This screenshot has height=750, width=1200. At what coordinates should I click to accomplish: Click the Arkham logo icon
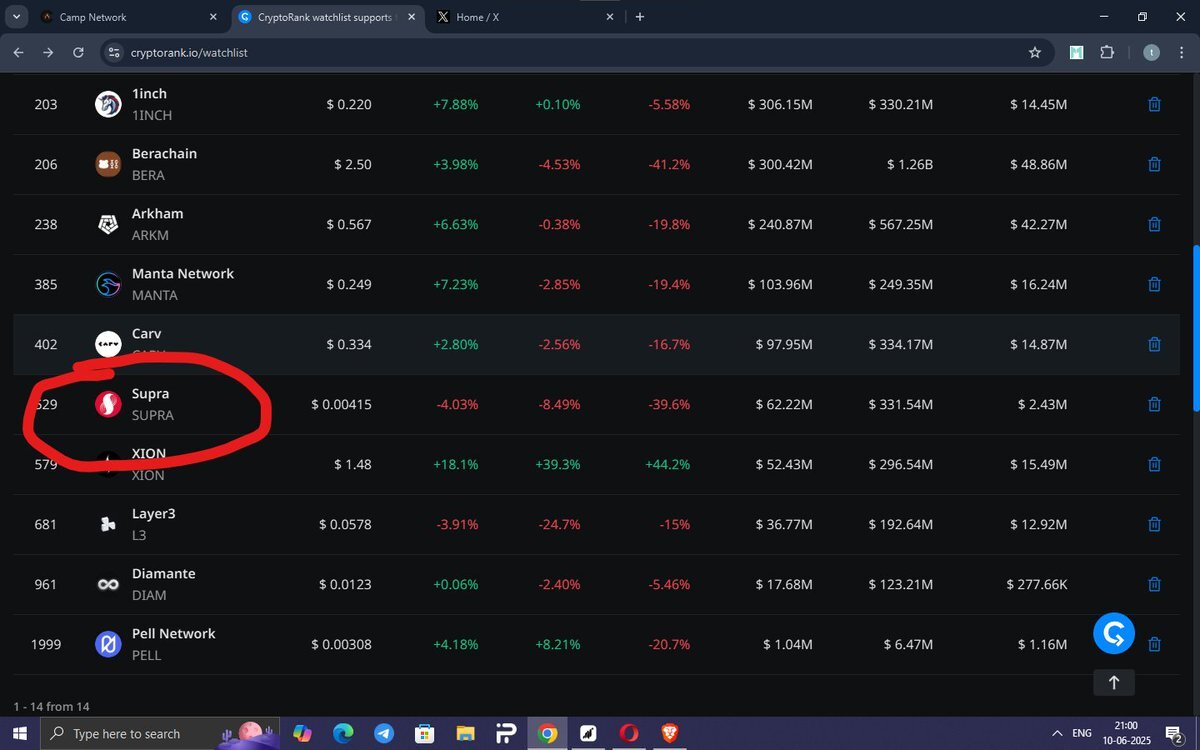coord(108,224)
